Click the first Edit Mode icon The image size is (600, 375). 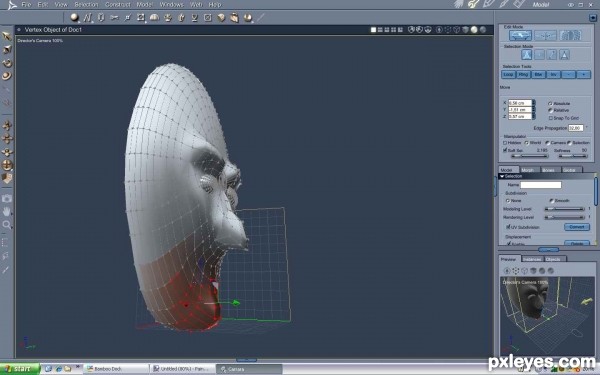pyautogui.click(x=520, y=36)
